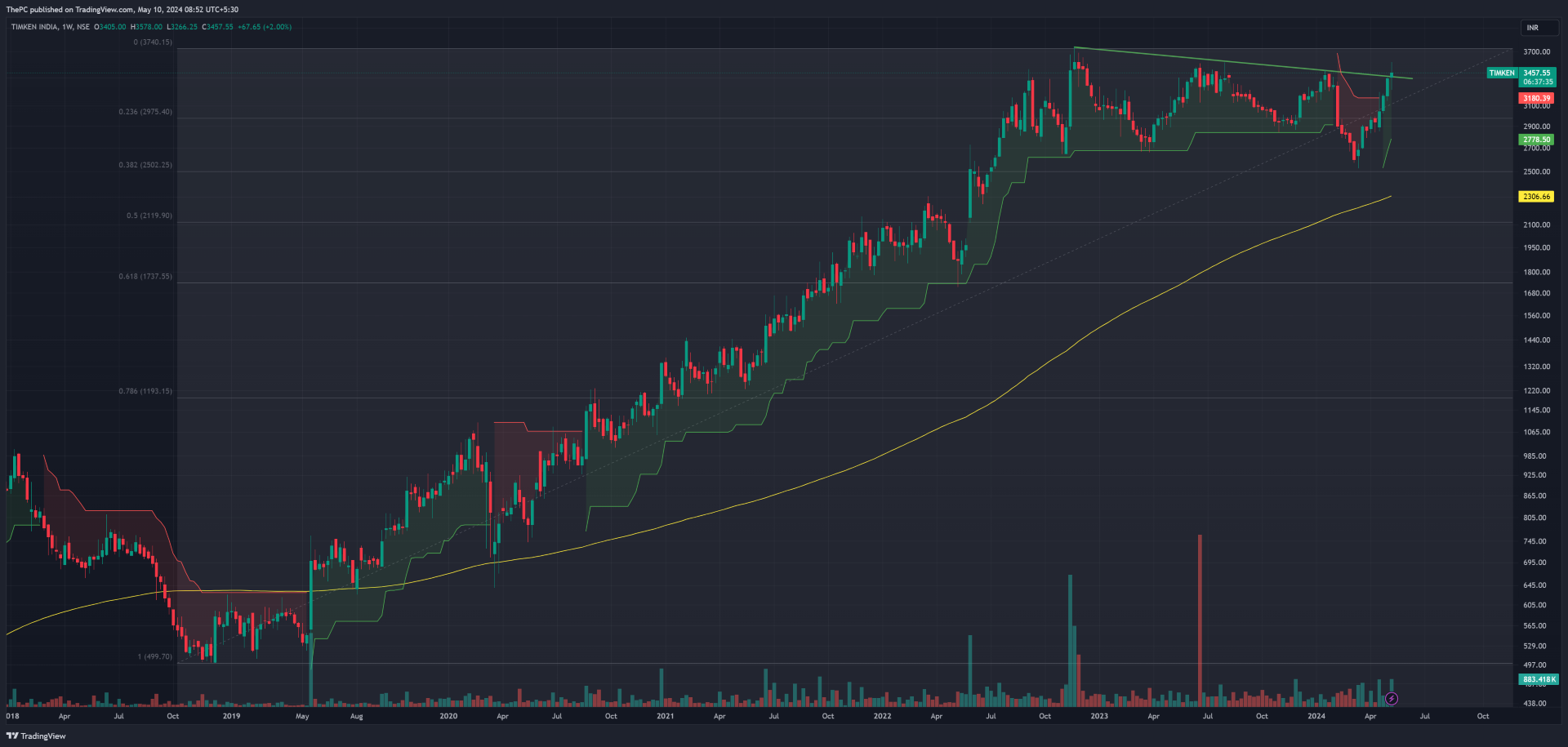Click the 1 (499.70) Fibonacci level label
The width and height of the screenshot is (1568, 747).
(154, 656)
